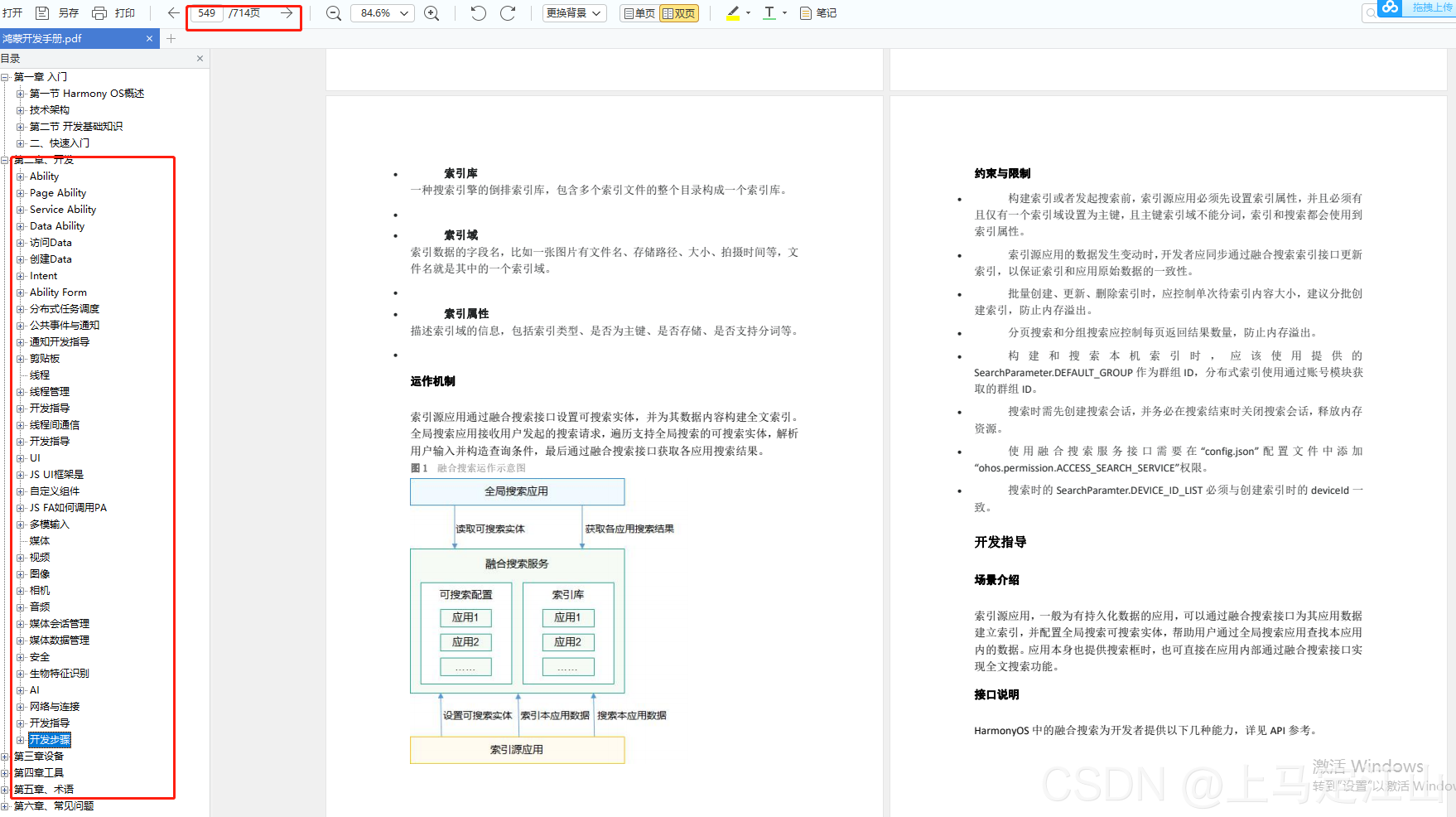Click the search icon at top right
This screenshot has width=1456, height=817.
pos(1371,12)
